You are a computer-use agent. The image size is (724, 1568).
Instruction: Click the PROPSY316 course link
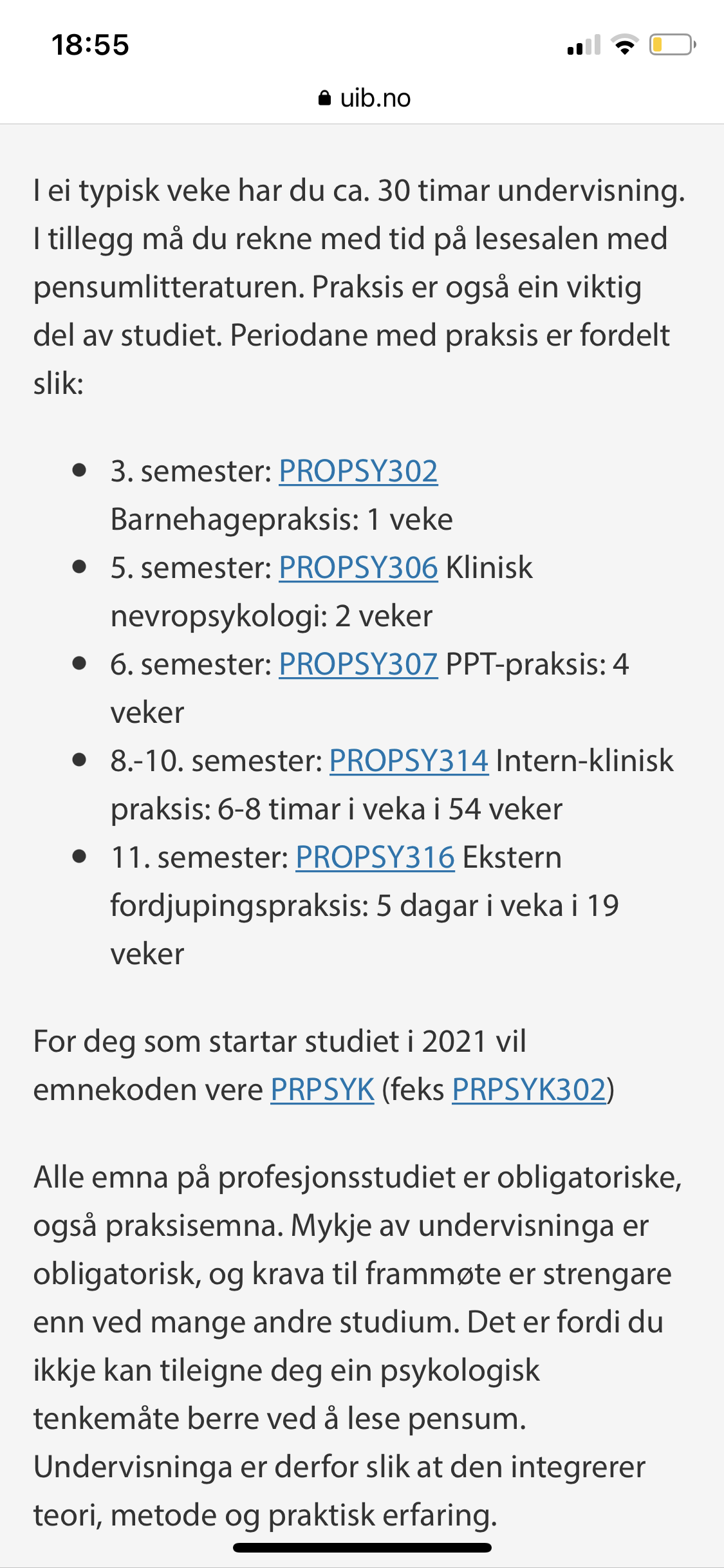pyautogui.click(x=375, y=857)
